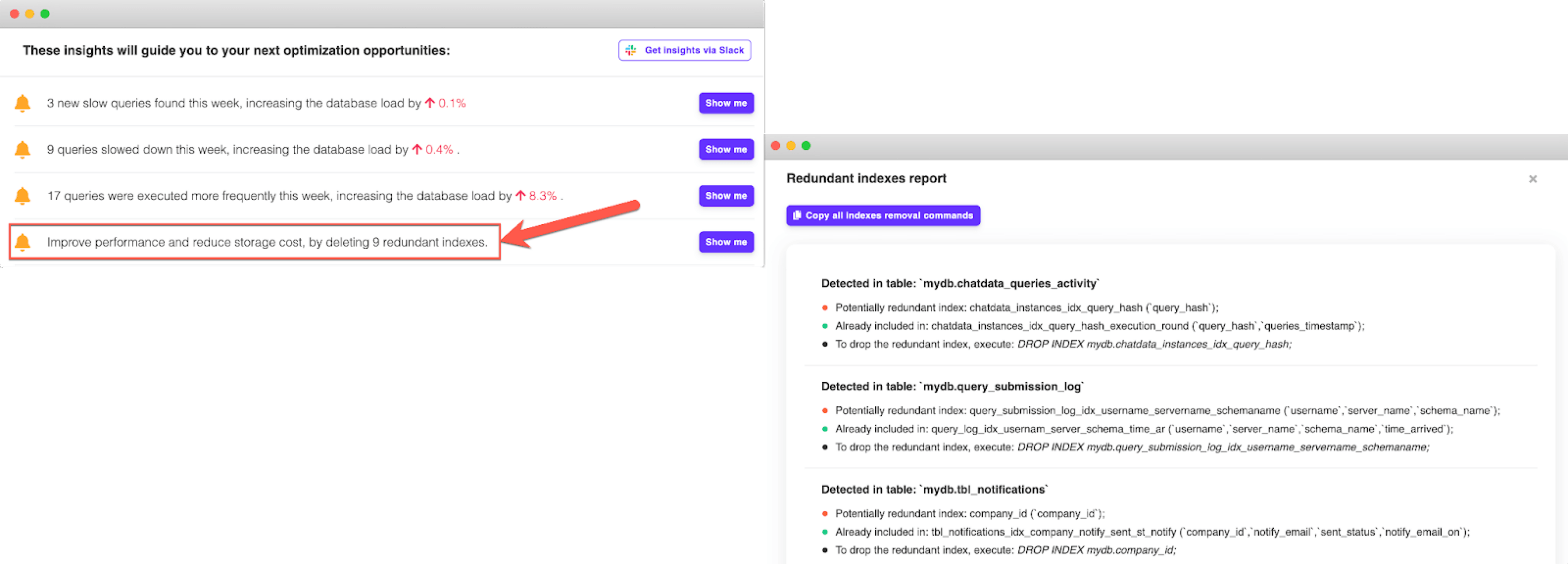The width and height of the screenshot is (1568, 564).
Task: Click green bullet beside tbl_notifications_idx_company_notify
Action: pyautogui.click(x=825, y=532)
